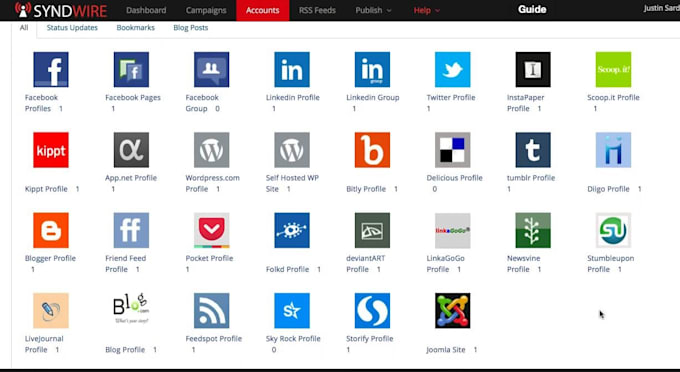Open the Facebook Profiles icon
680x372 pixels.
click(x=51, y=69)
